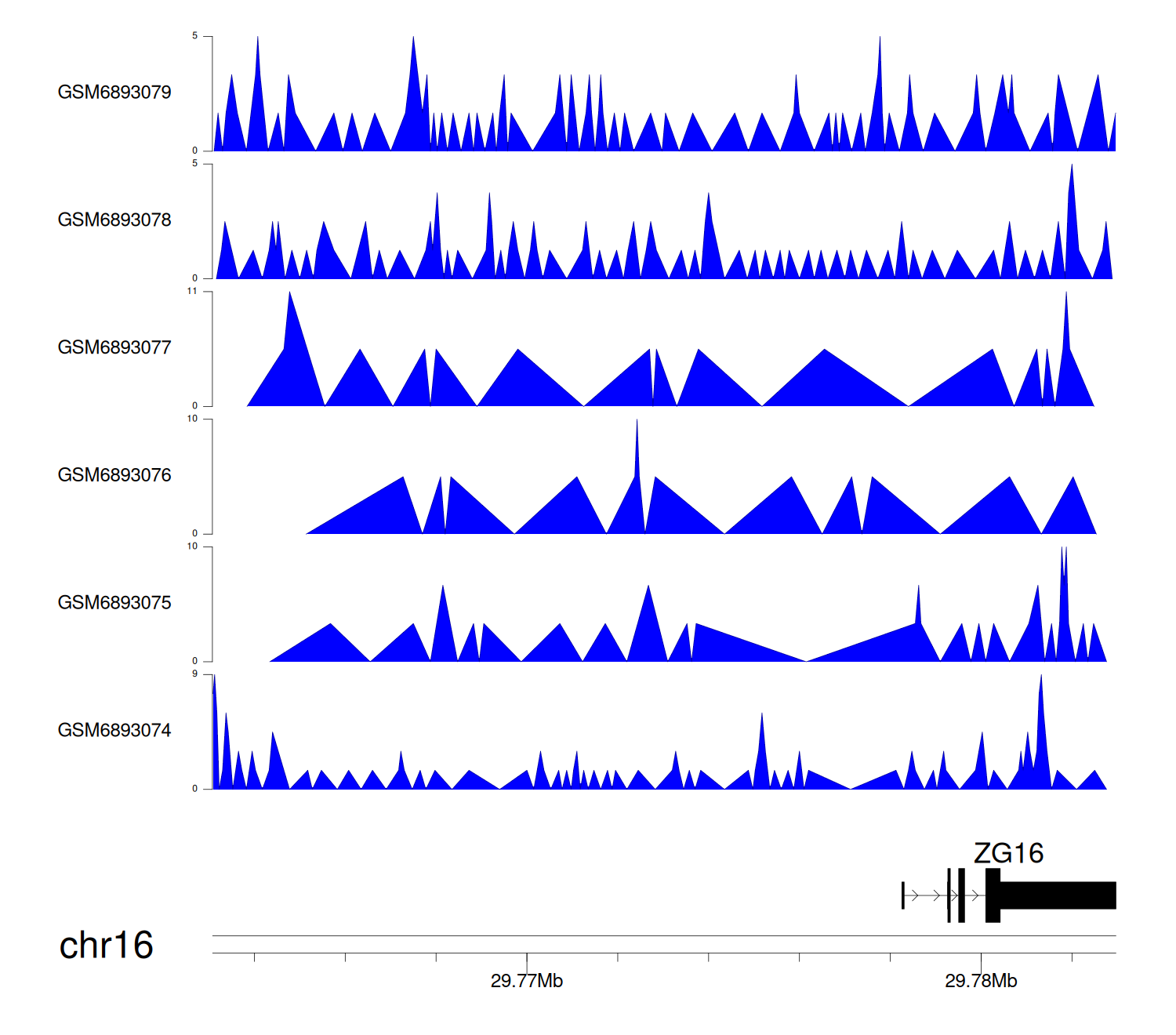Viewport: 1176px width, 1035px height.
Task: Click the GSM6893075 track label
Action: tap(114, 603)
